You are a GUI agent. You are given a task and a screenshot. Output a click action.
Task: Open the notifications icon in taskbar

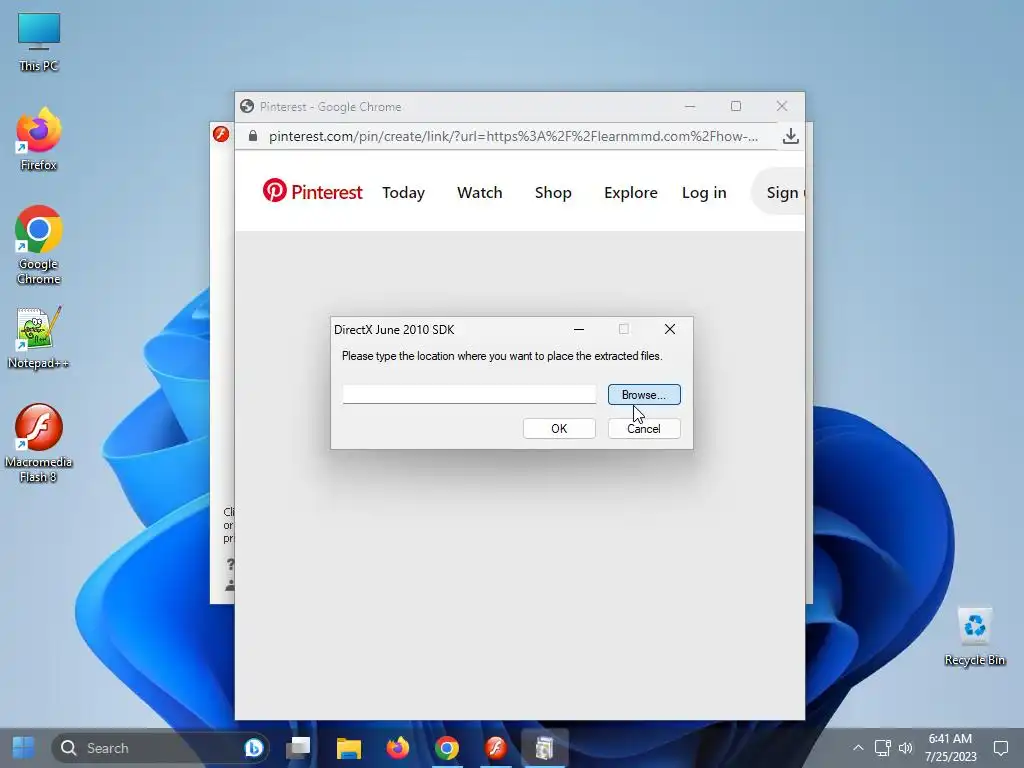(x=1001, y=748)
